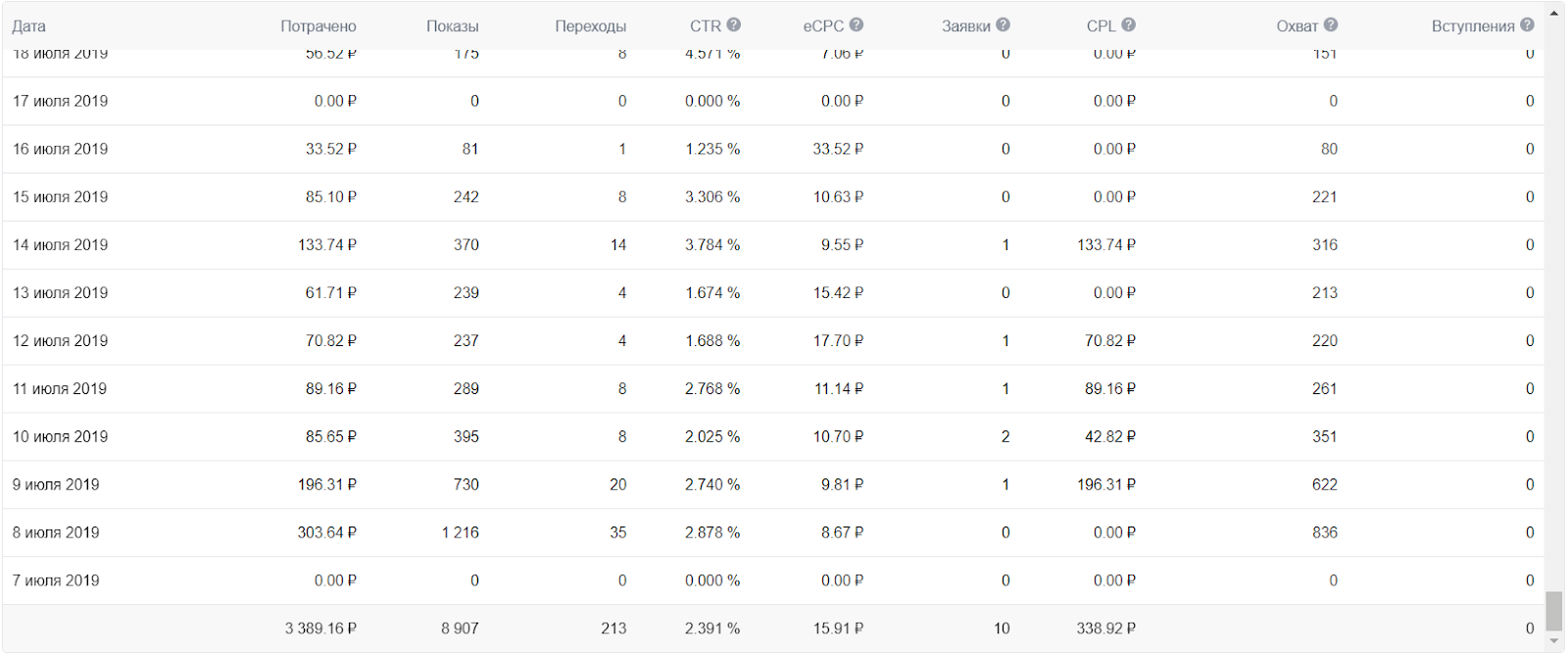
Task: Click the Переходы column header
Action: coord(590,26)
